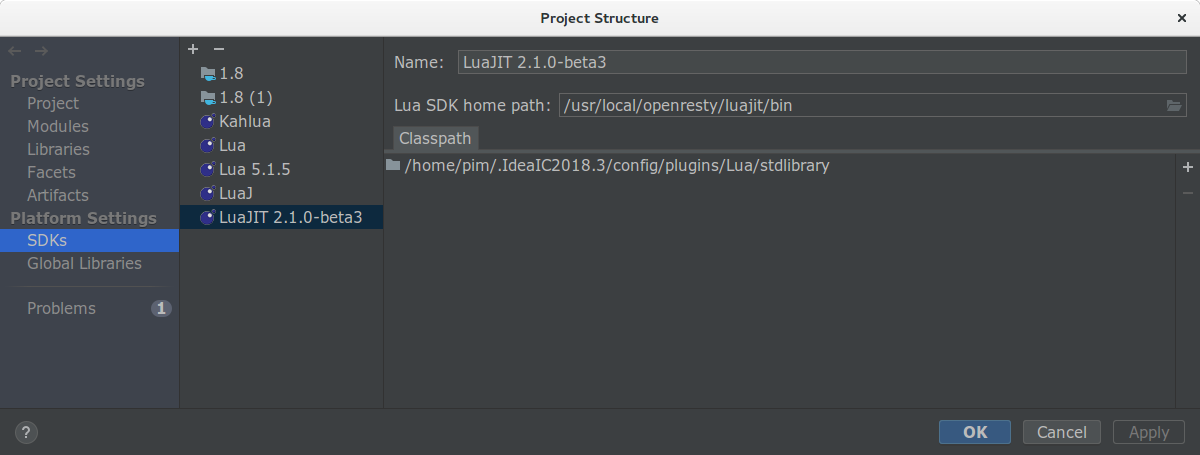Select the Lua 5.1.5 SDK
Screen dimensions: 1200x455
(x=254, y=169)
